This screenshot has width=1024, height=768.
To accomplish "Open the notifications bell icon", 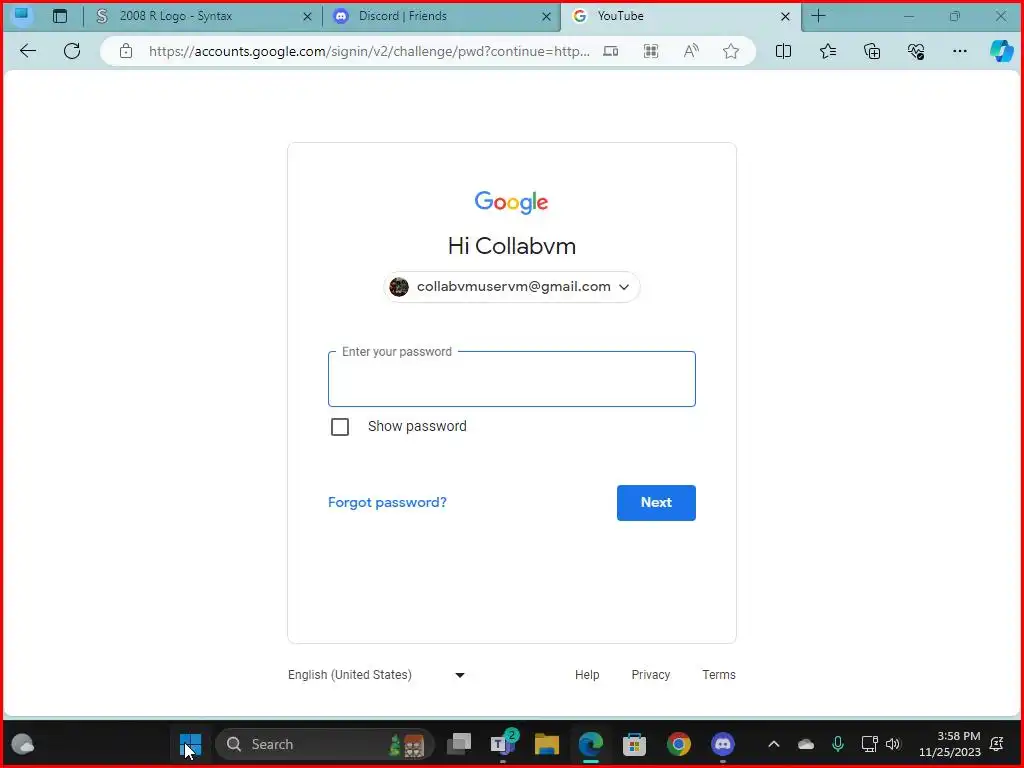I will click(x=997, y=744).
